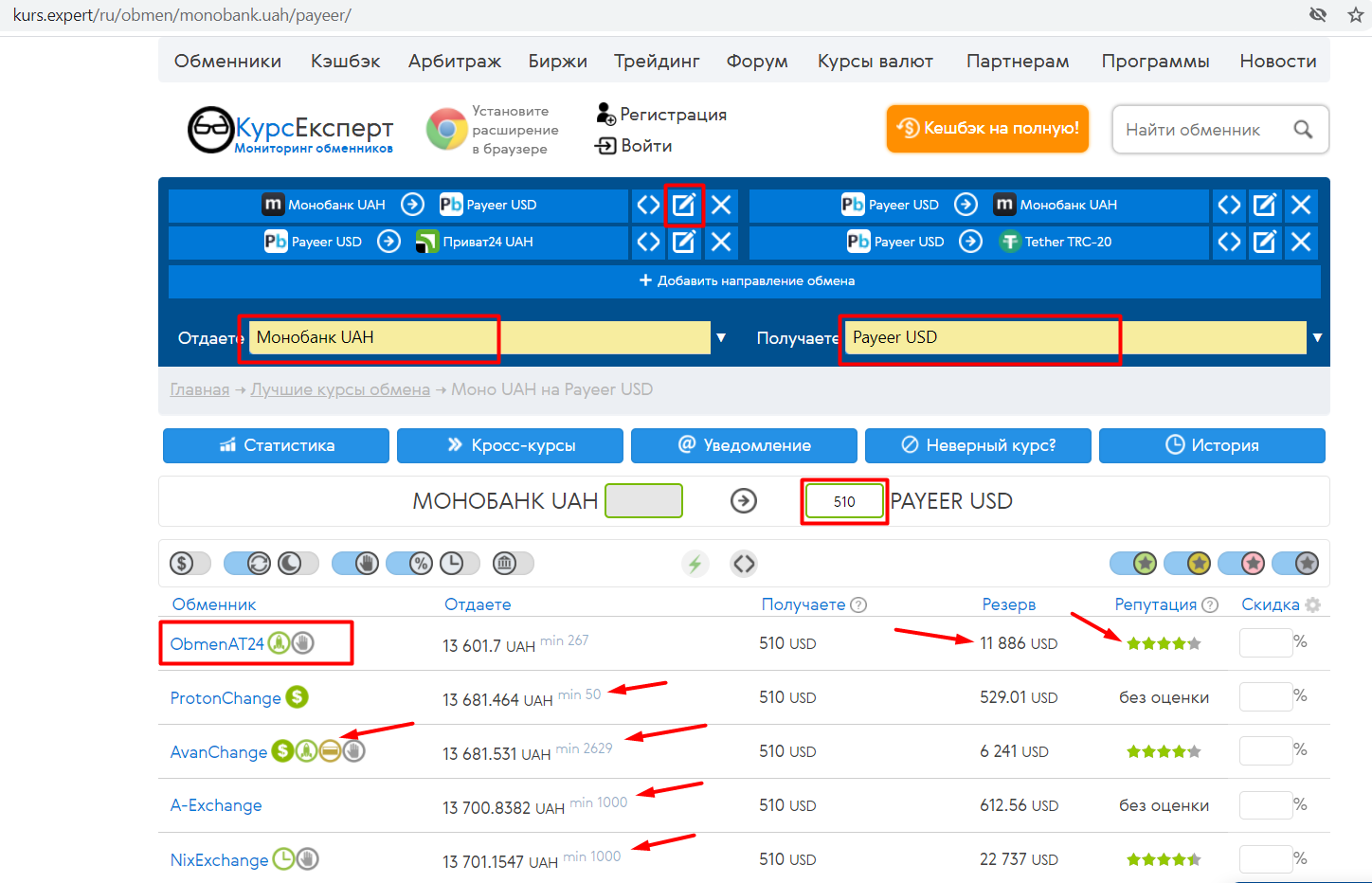
Task: Open the Кэшбэк menu item
Action: 345,61
